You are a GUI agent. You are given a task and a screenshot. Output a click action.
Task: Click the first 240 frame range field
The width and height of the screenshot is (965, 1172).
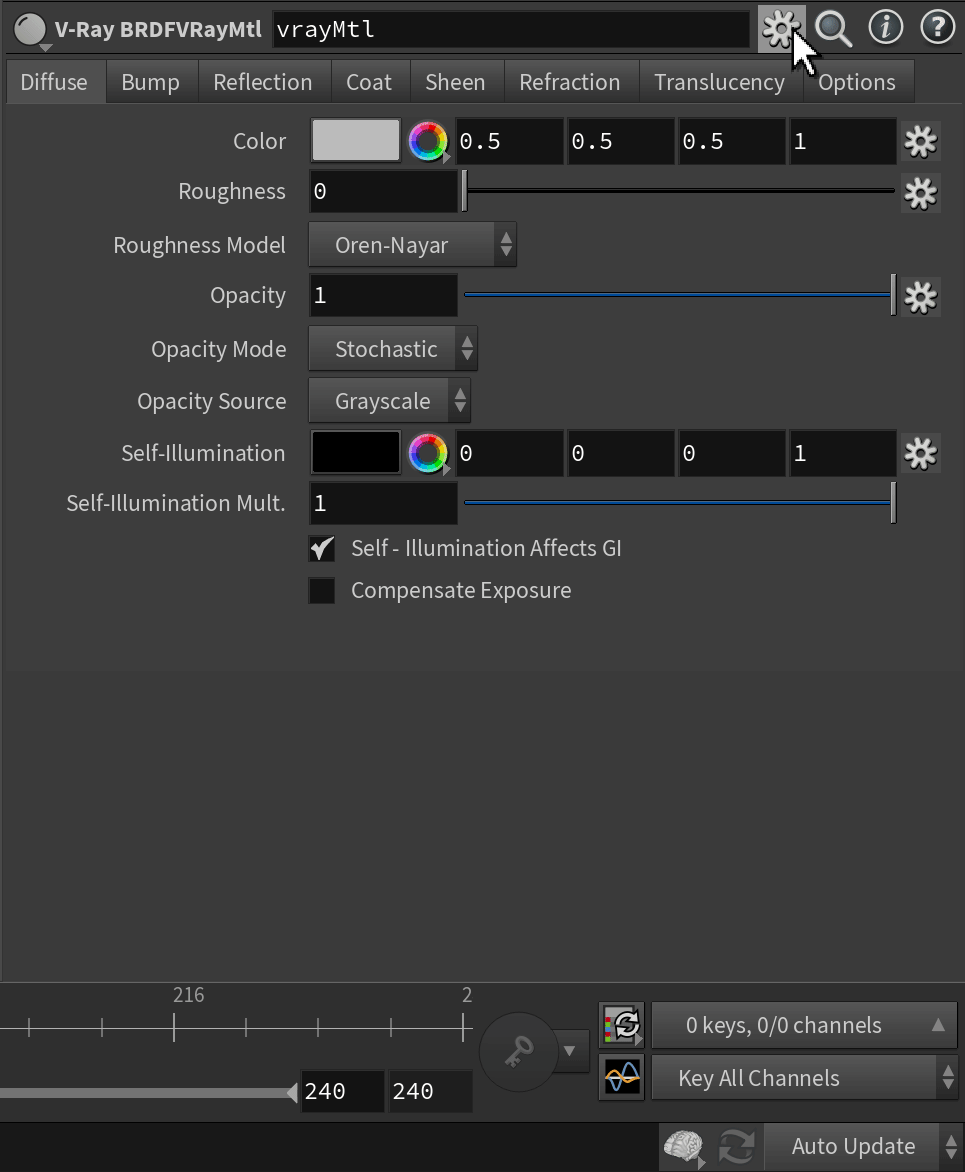click(x=342, y=1091)
